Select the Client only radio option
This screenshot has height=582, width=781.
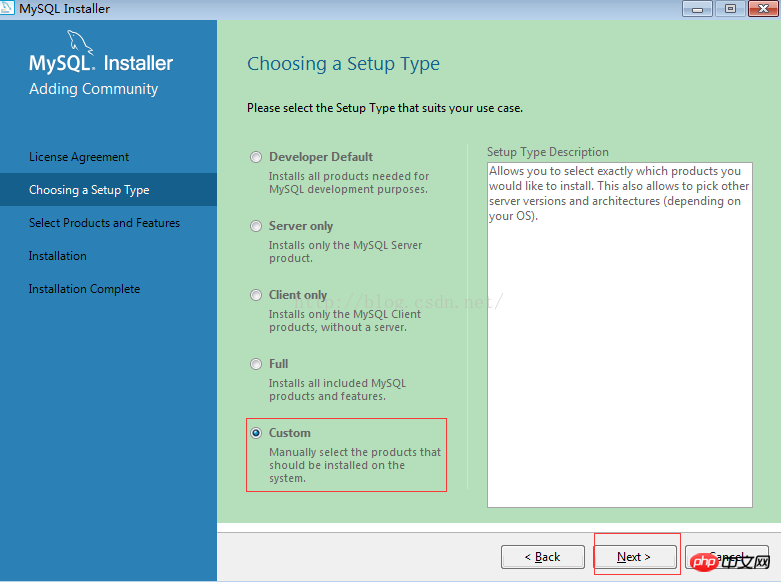click(256, 295)
